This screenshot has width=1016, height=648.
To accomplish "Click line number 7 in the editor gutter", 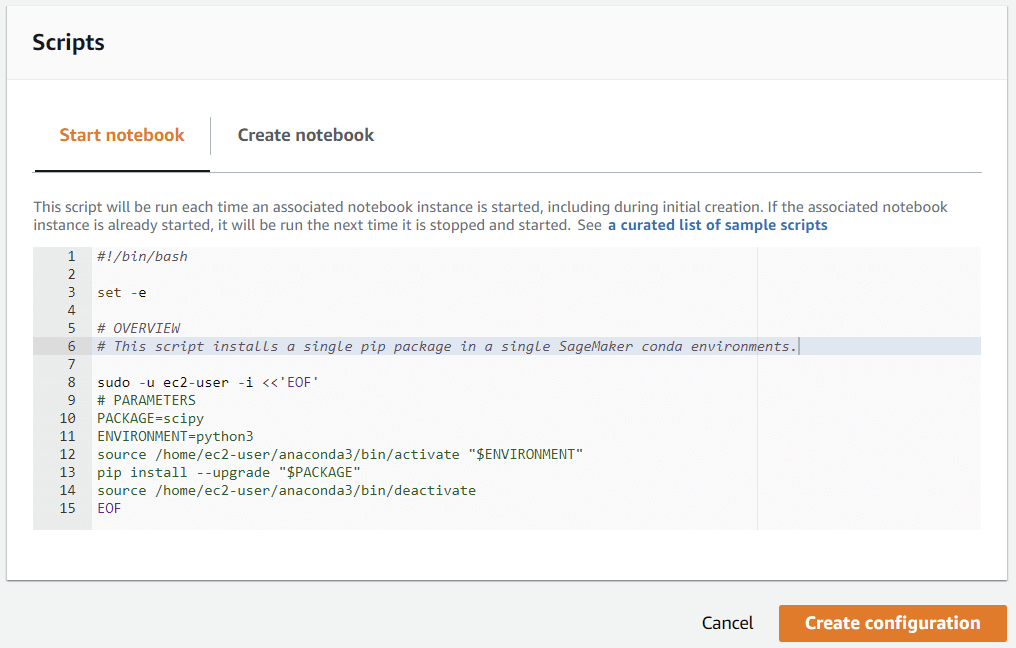I will pos(71,364).
